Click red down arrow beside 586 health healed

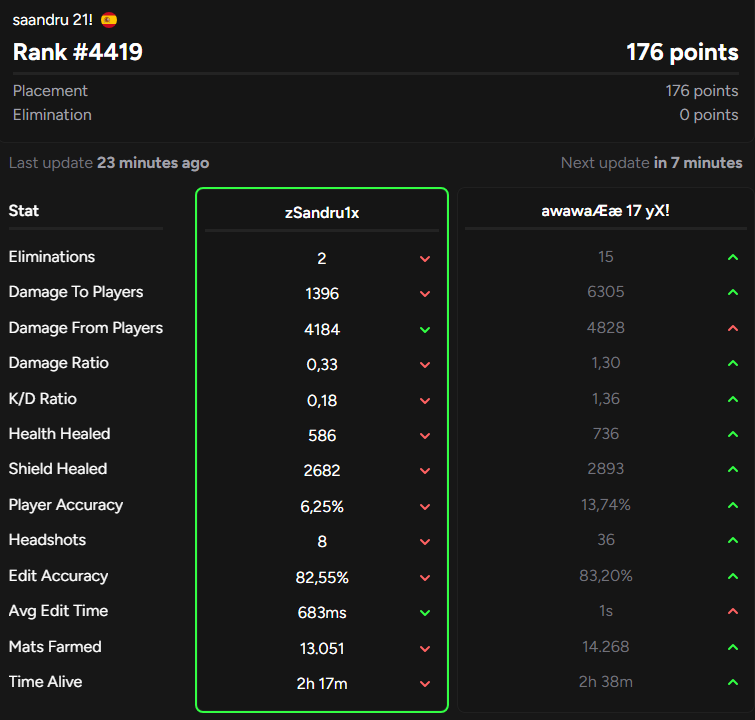click(425, 436)
